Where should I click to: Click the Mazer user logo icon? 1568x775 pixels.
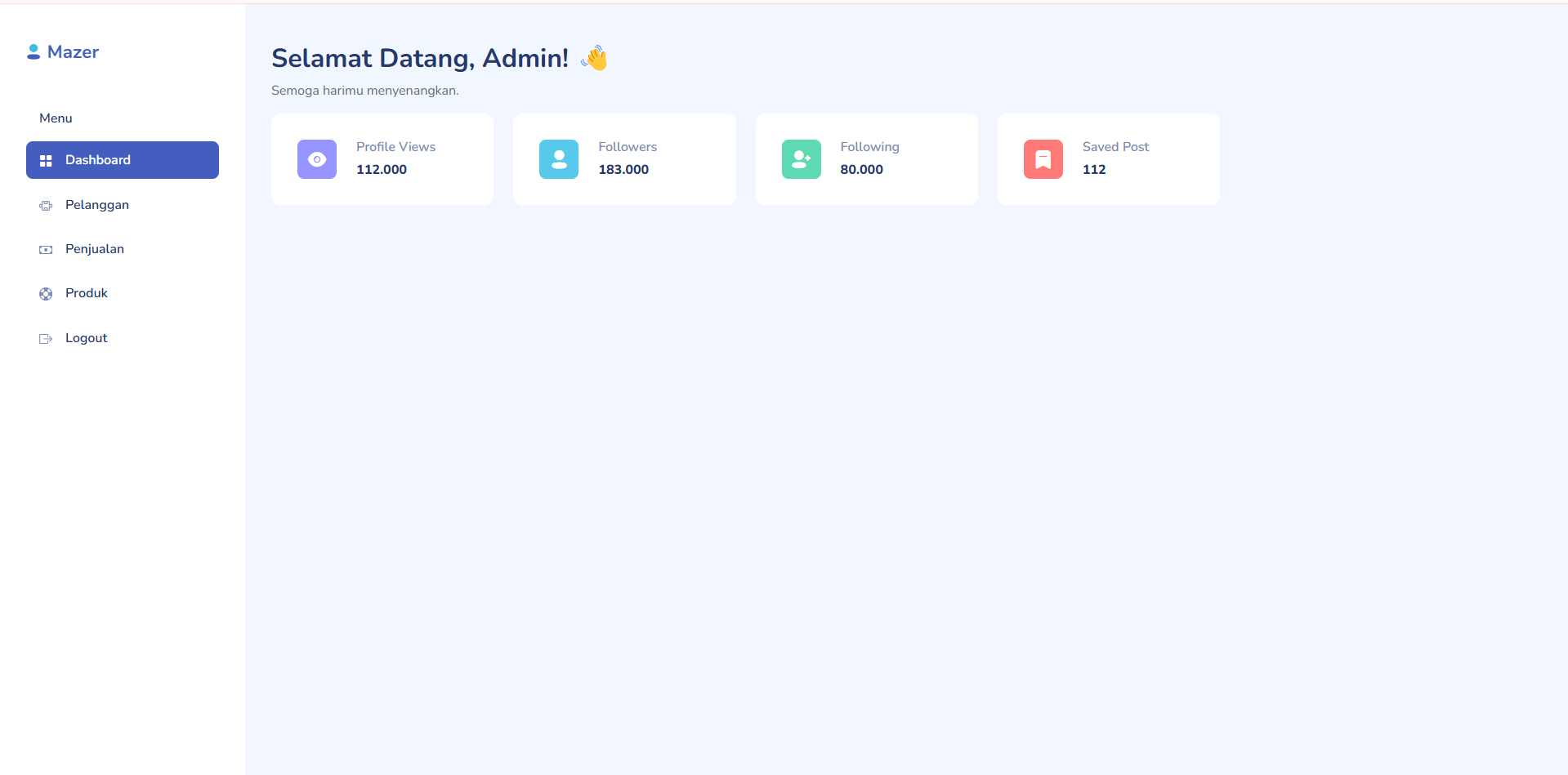(34, 52)
